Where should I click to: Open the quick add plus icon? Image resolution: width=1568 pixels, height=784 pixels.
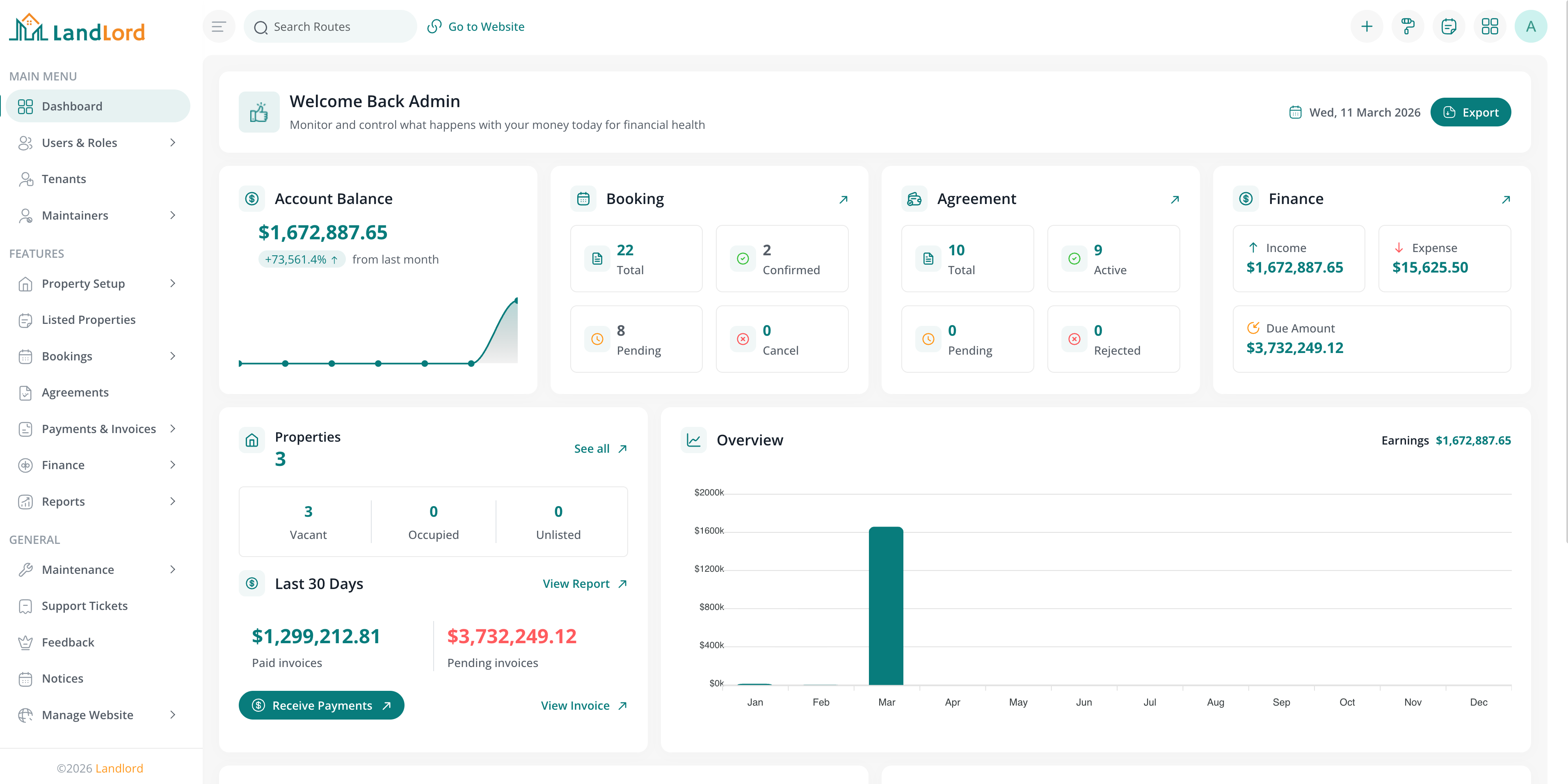coord(1367,26)
